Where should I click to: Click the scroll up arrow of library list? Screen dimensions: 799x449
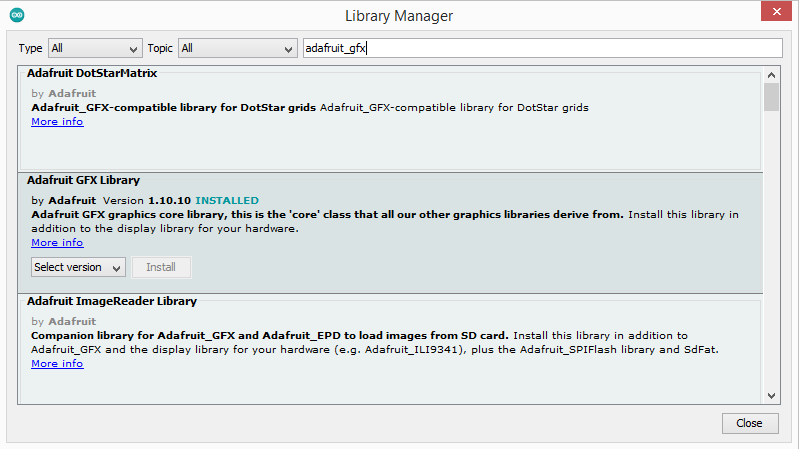click(x=771, y=75)
